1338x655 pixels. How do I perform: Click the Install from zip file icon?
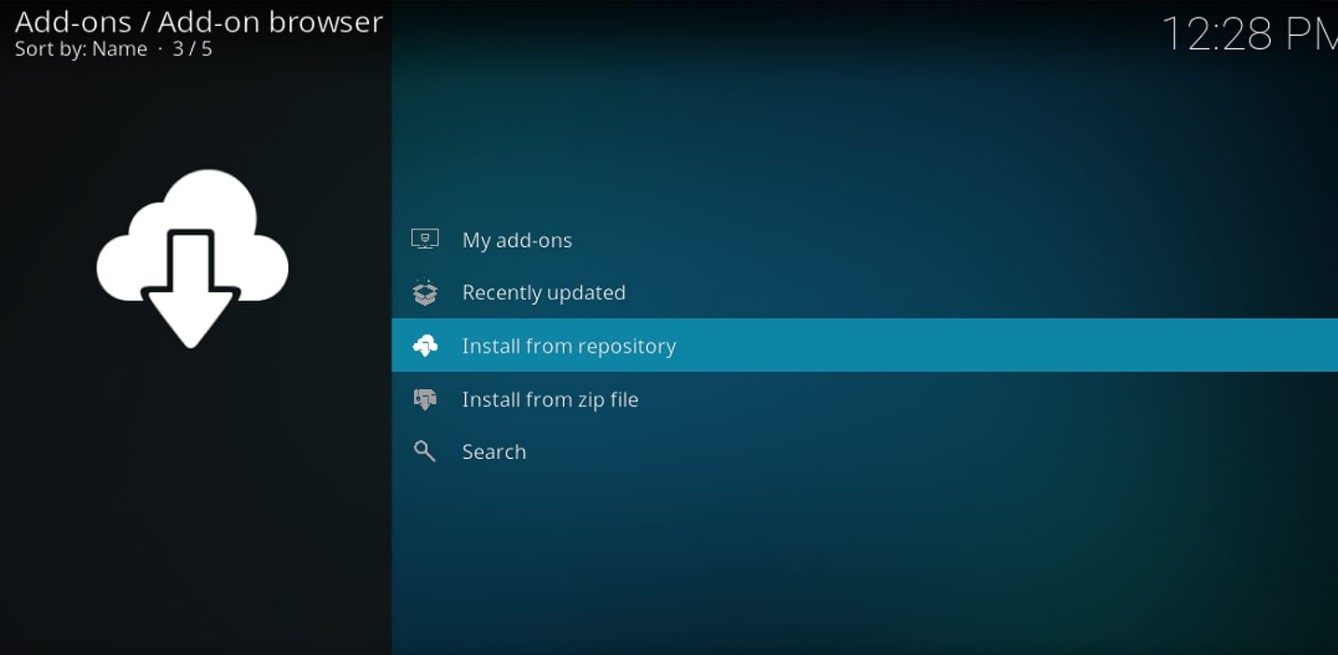point(425,399)
